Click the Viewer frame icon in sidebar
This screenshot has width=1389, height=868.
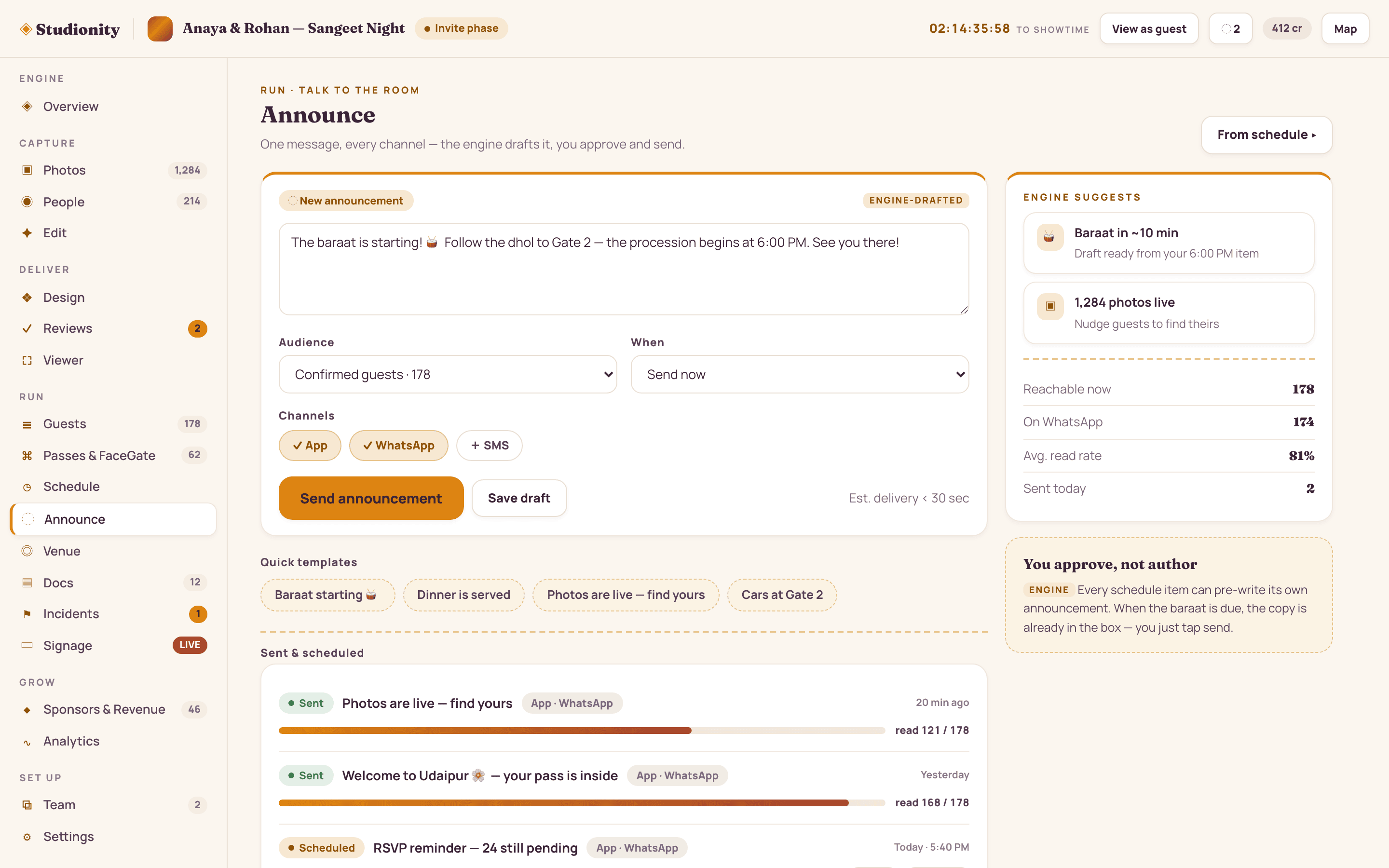[x=27, y=360]
